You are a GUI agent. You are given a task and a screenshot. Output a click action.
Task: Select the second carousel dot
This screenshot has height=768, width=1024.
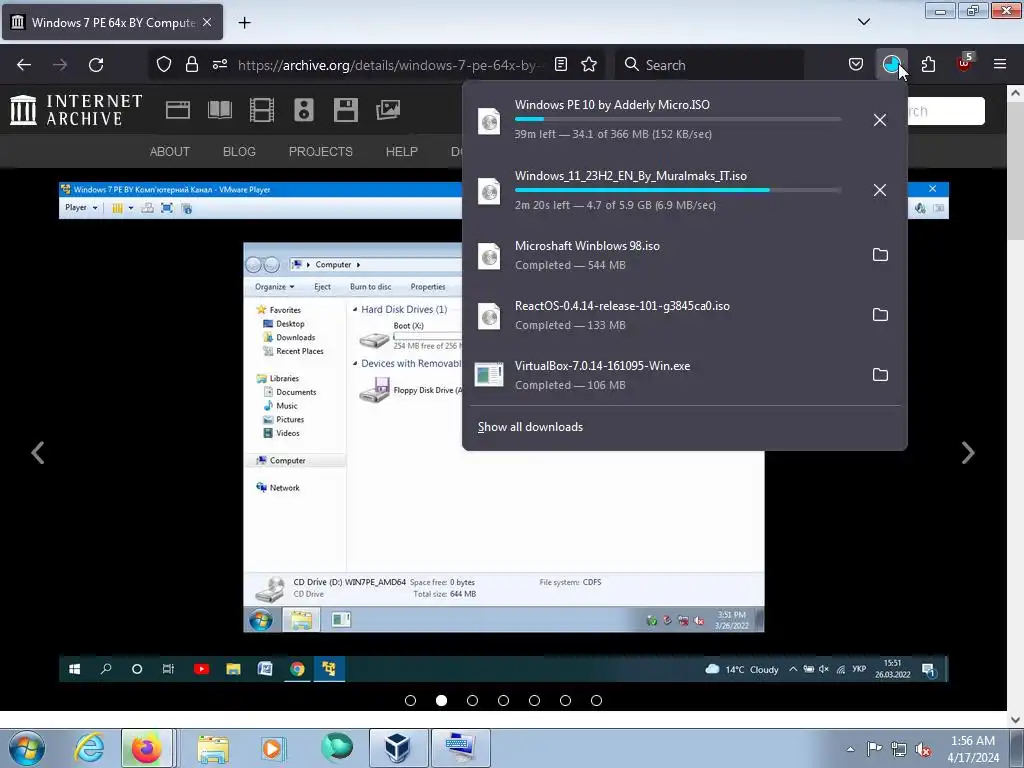tap(441, 701)
